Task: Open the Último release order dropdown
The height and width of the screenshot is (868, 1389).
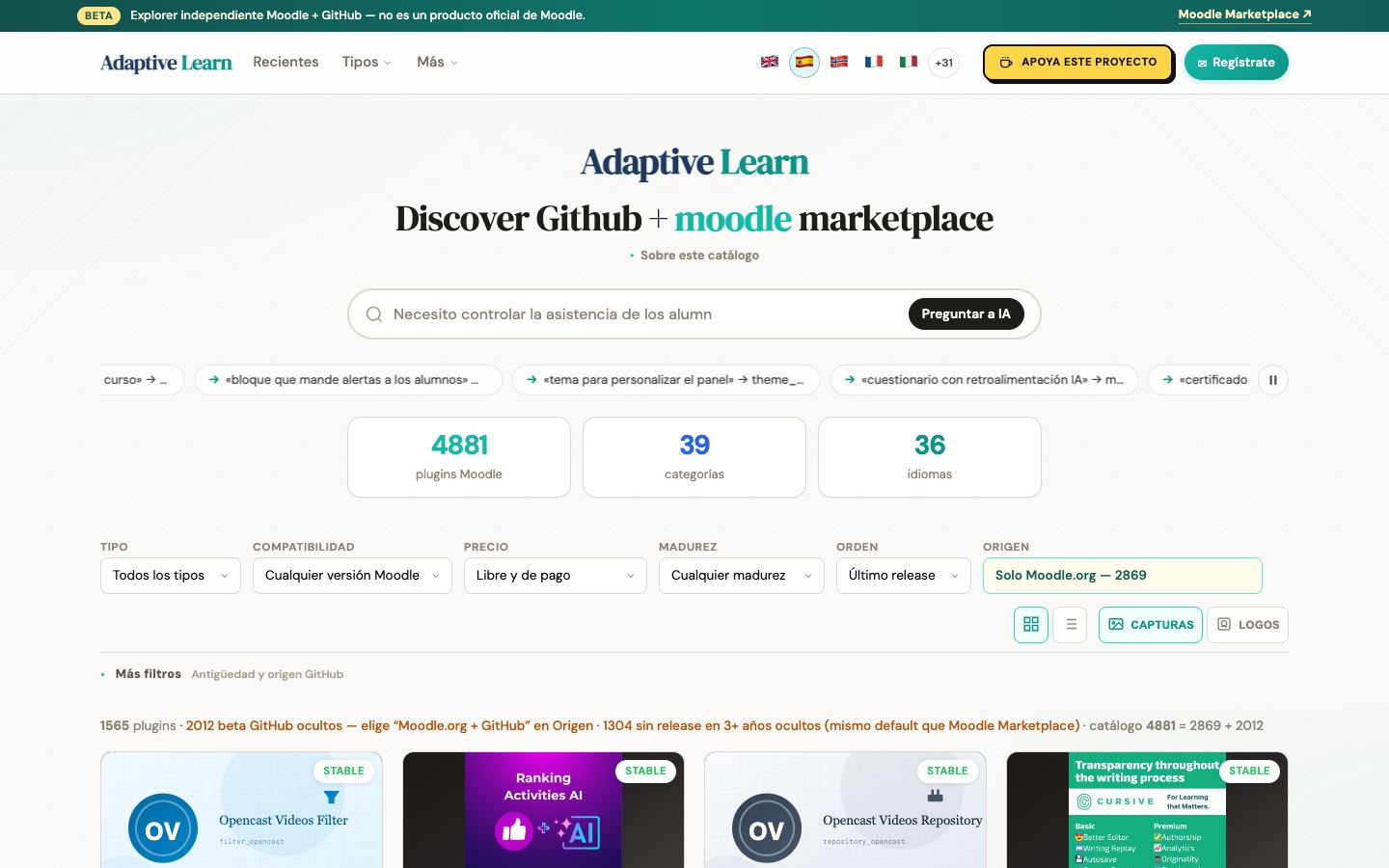Action: [904, 576]
